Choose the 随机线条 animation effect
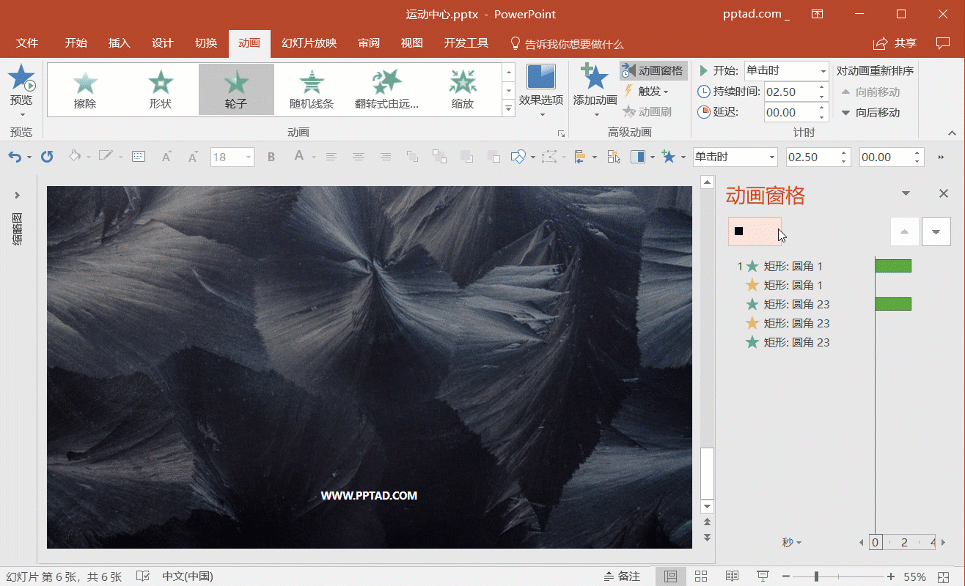 (311, 90)
